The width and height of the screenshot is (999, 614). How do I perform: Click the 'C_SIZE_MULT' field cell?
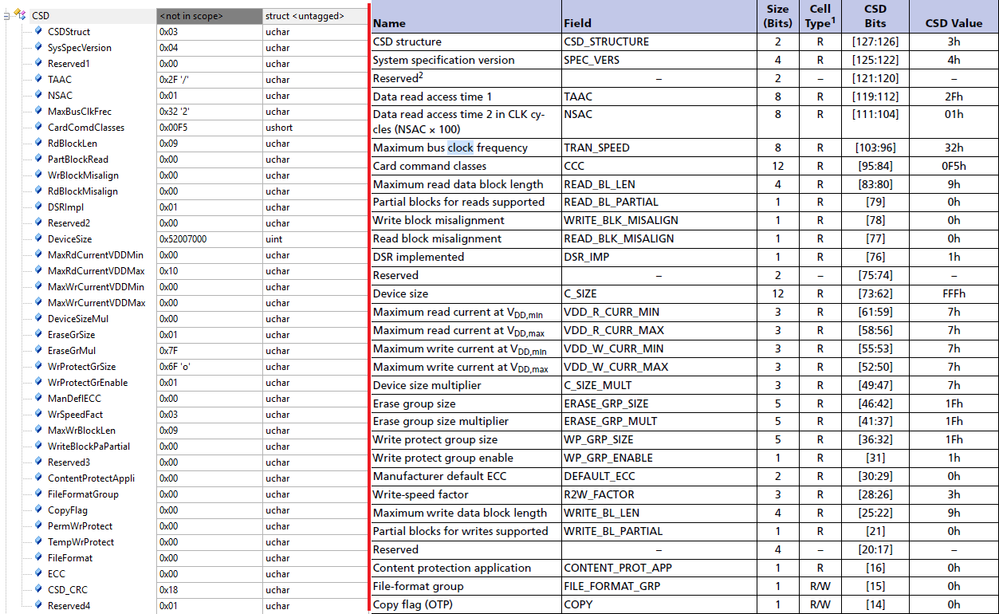659,385
